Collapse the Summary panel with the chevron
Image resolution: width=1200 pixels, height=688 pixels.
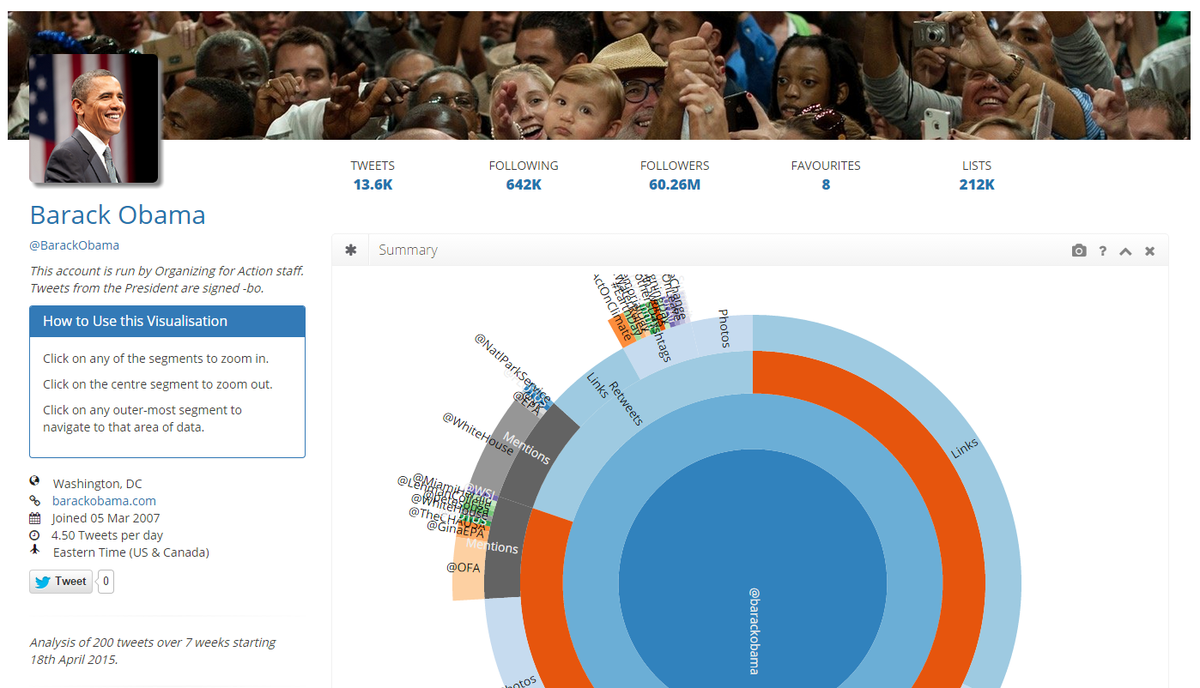point(1125,251)
